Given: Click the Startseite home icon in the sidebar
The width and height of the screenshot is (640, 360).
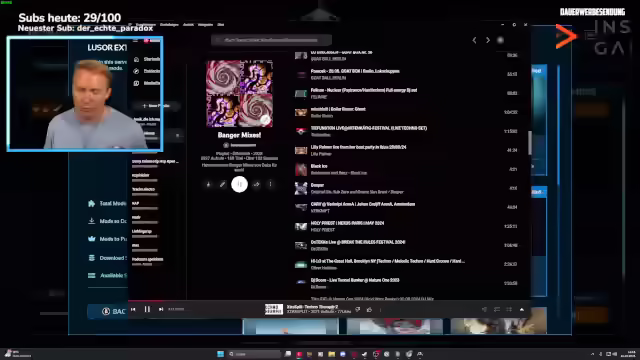Looking at the screenshot, I should [136, 59].
